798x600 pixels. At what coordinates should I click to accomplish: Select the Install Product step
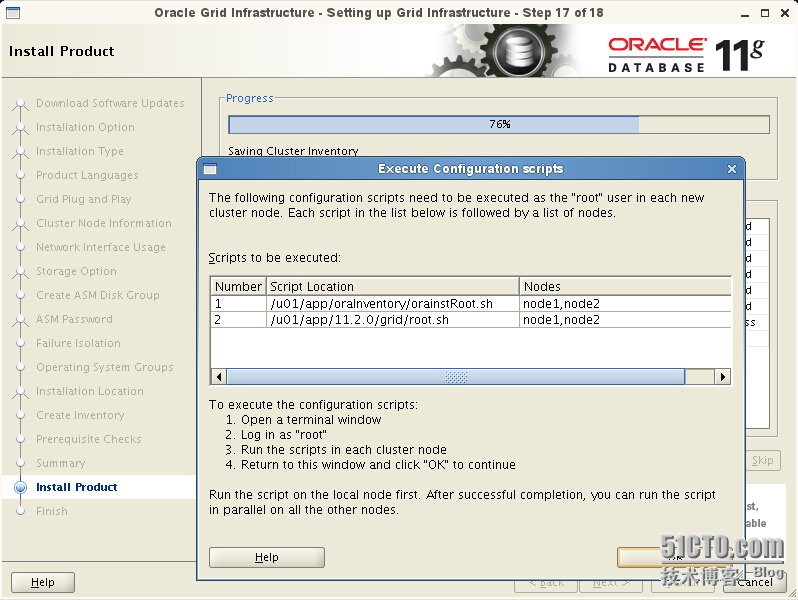coord(76,487)
